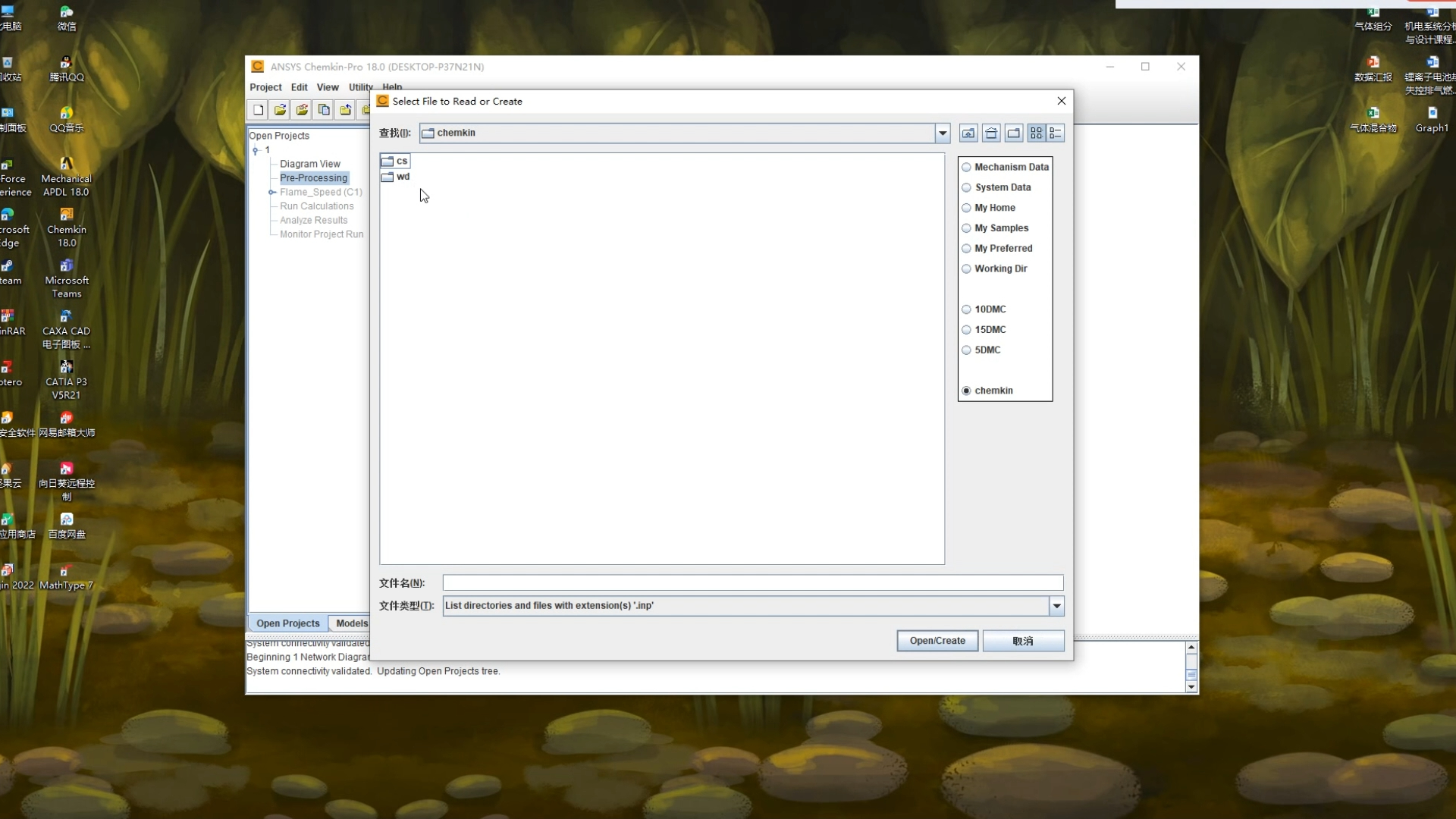Switch file view to List mode
This screenshot has height=819, width=1456.
pos(1036,133)
